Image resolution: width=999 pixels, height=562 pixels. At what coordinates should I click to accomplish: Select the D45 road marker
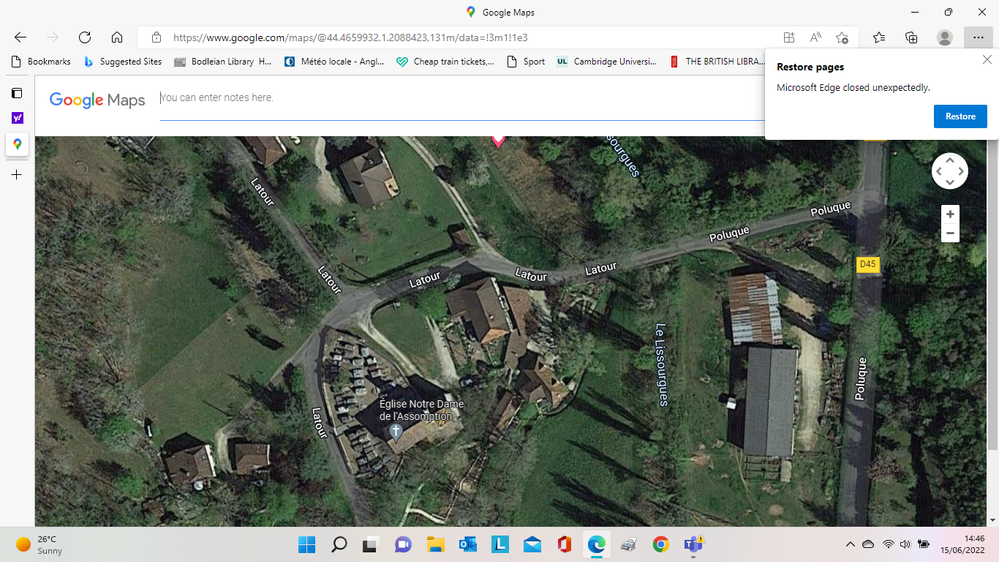pyautogui.click(x=868, y=264)
